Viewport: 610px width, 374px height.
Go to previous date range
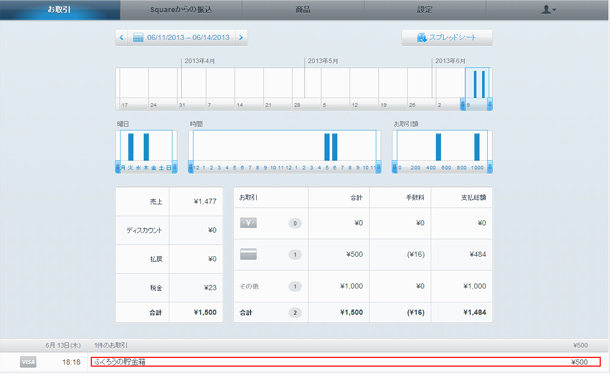pyautogui.click(x=122, y=38)
